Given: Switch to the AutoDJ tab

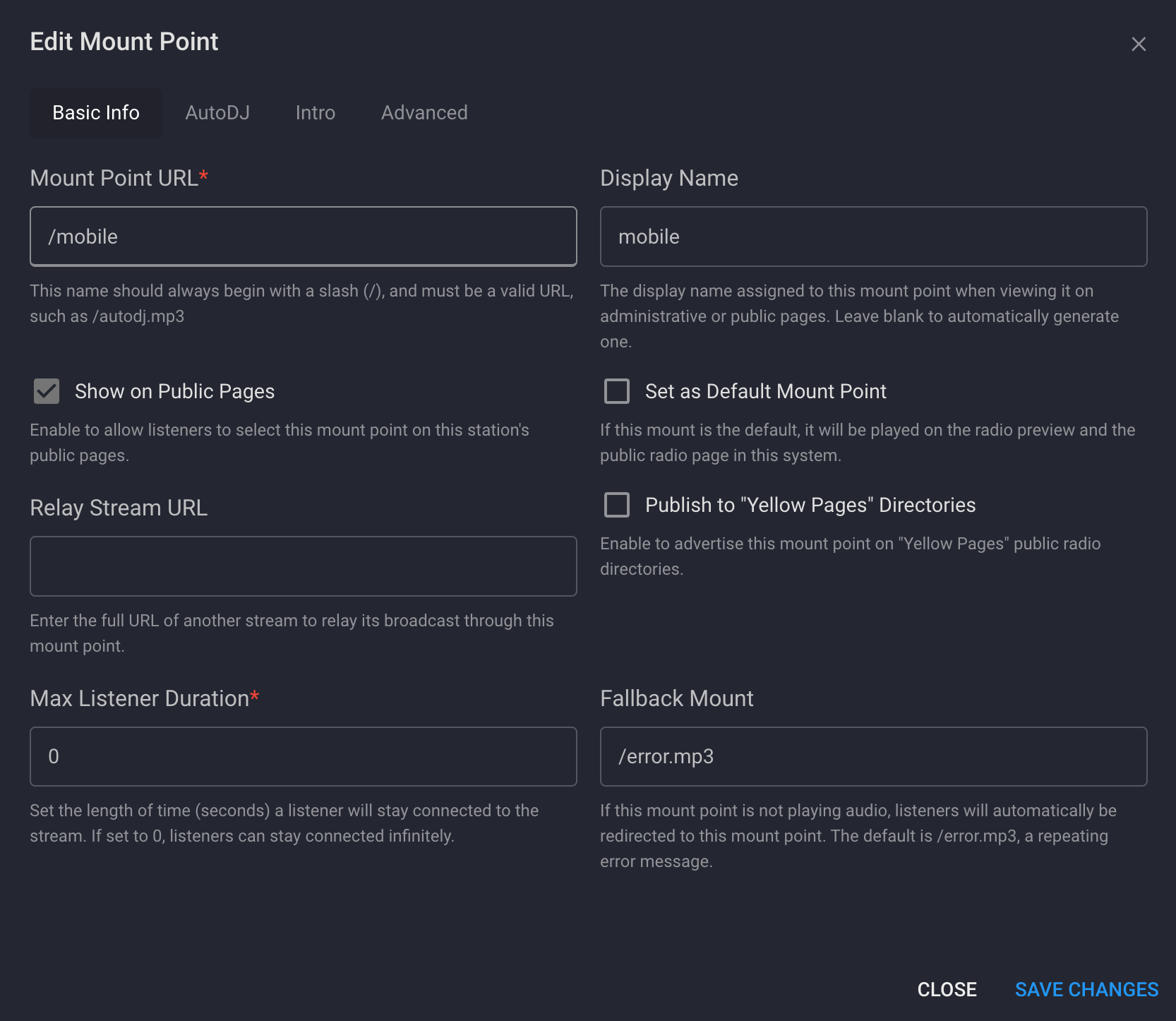Looking at the screenshot, I should (217, 112).
